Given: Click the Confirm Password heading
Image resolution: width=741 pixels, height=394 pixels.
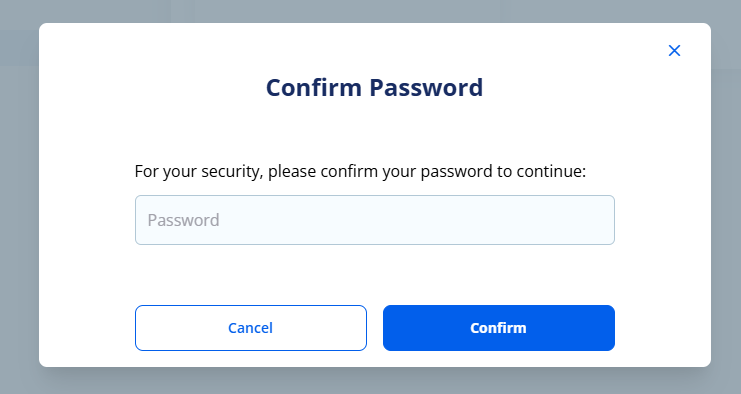Looking at the screenshot, I should point(374,87).
